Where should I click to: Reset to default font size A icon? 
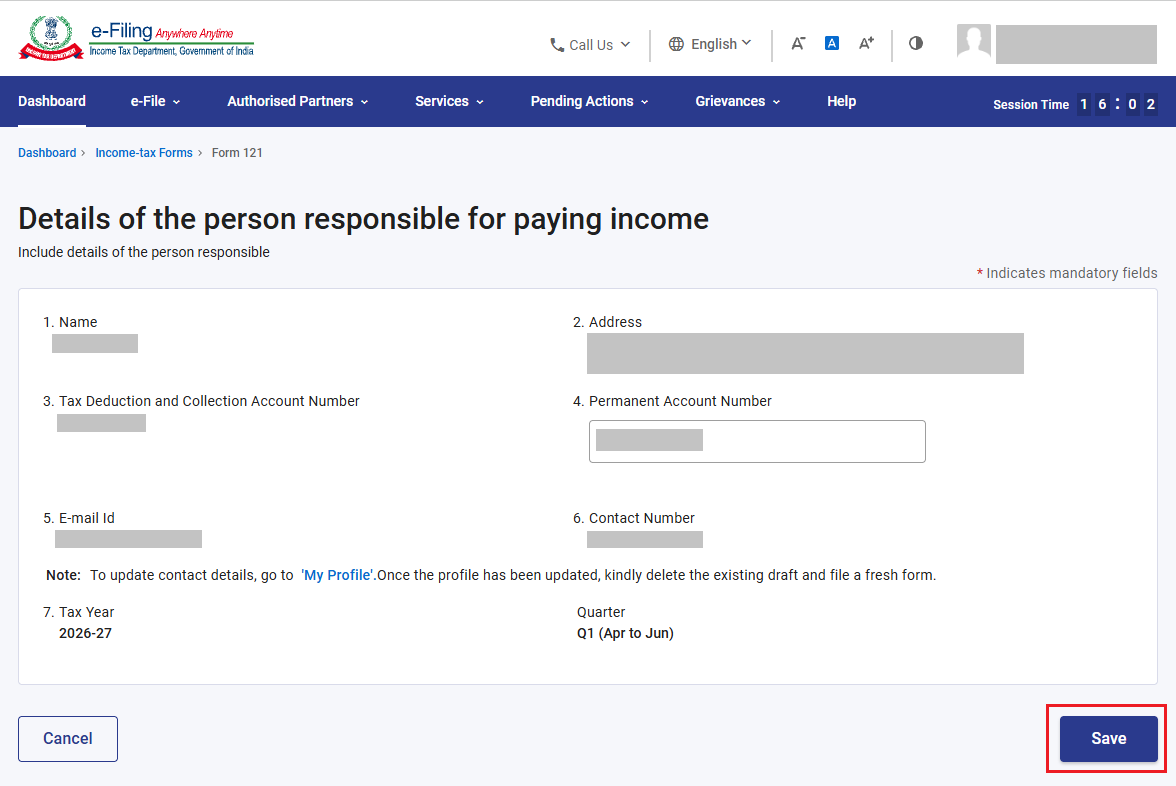click(x=832, y=44)
